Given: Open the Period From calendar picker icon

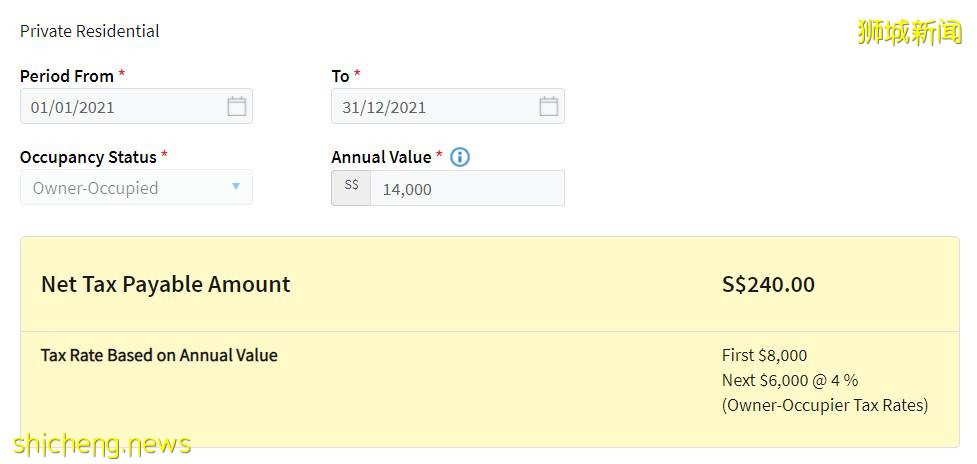Looking at the screenshot, I should point(236,107).
